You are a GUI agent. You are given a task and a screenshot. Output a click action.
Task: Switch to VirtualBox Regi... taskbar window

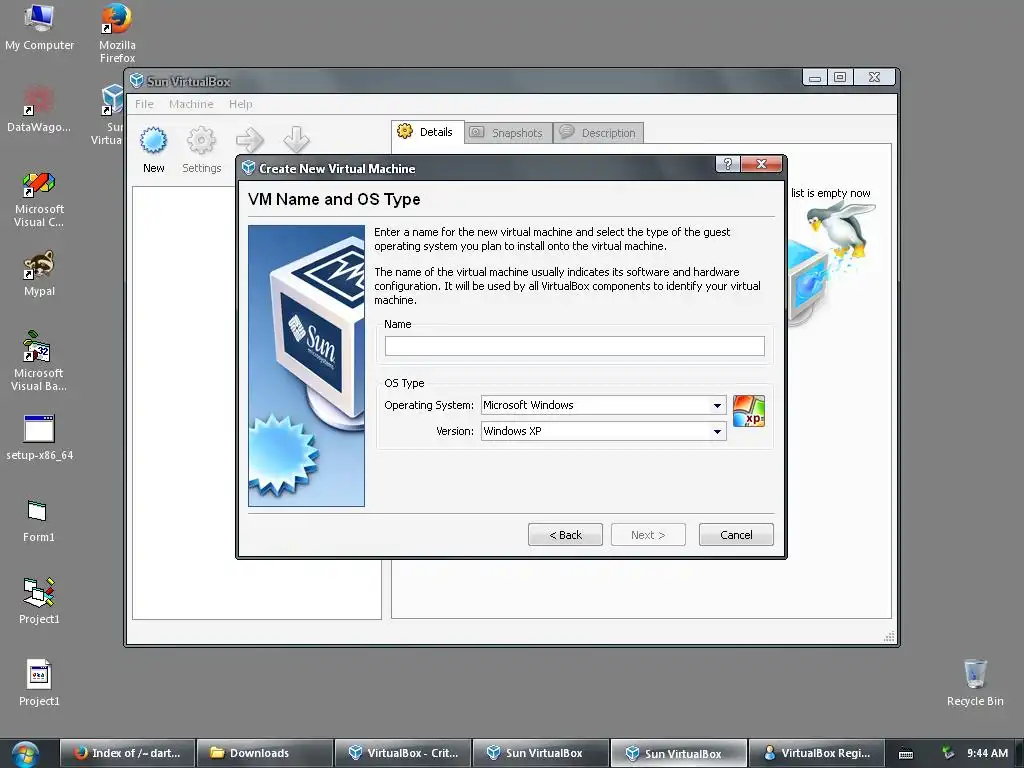point(816,753)
